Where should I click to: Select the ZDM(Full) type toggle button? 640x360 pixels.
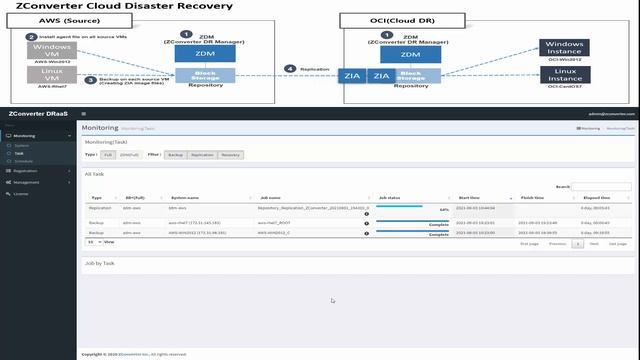[129, 155]
